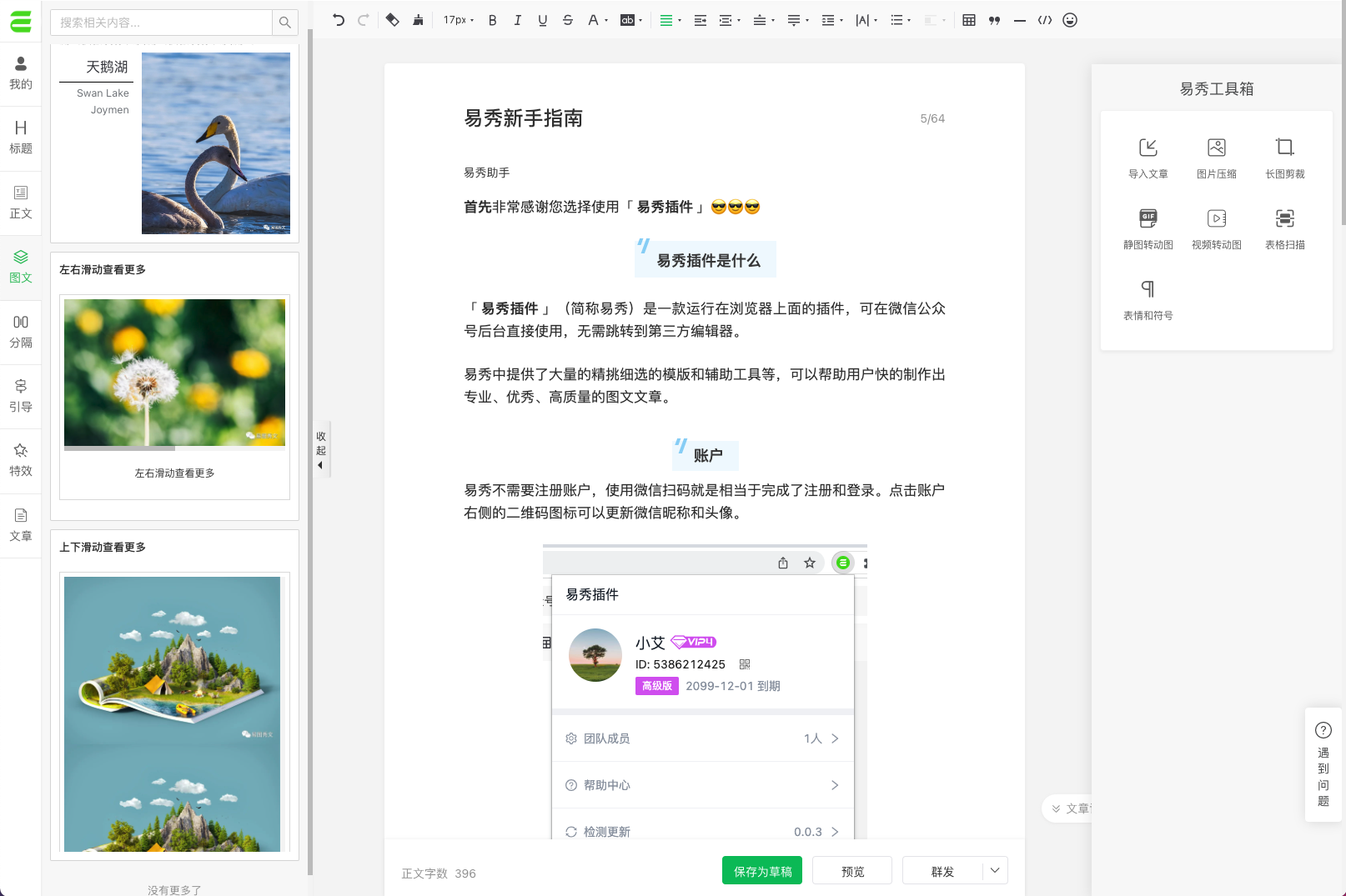The height and width of the screenshot is (896, 1346).
Task: Click the article title 易秀新手指南
Action: [524, 118]
